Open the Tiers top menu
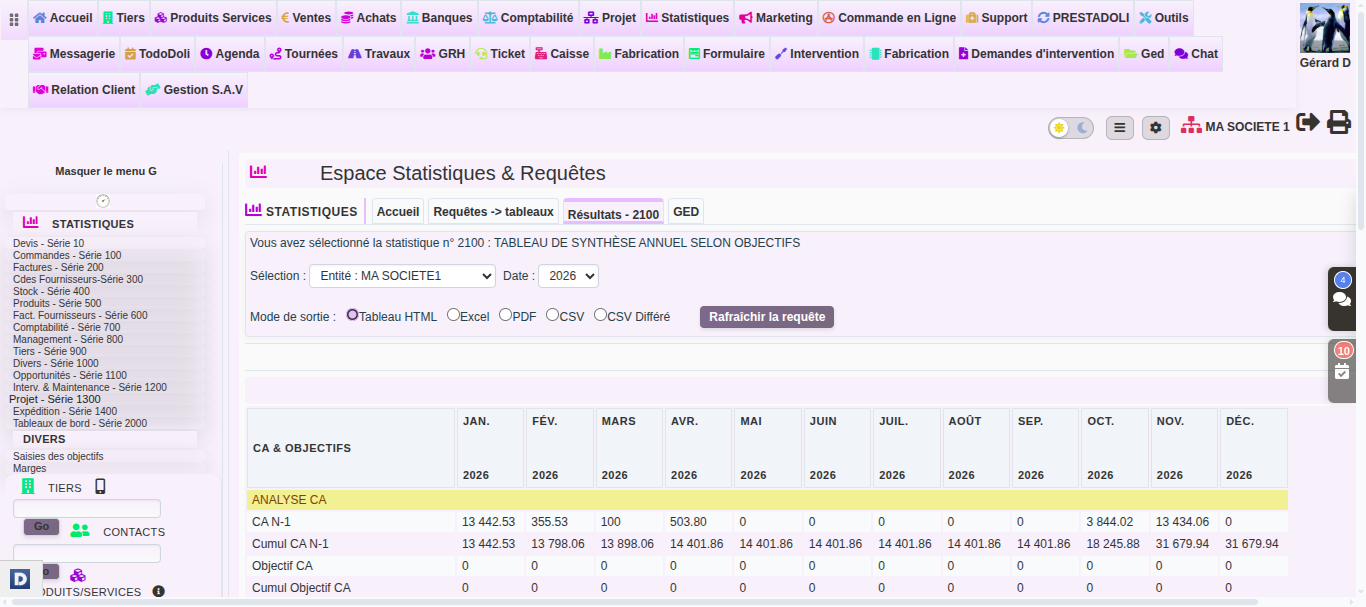The height and width of the screenshot is (607, 1366). click(123, 18)
